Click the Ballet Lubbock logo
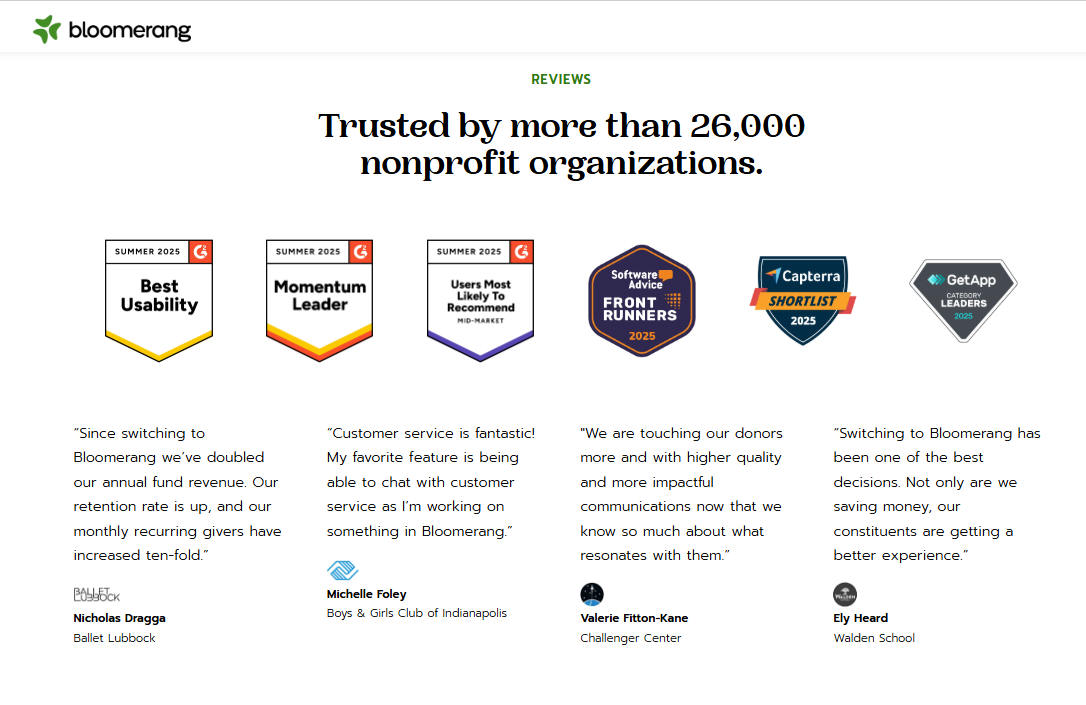Screen dimensions: 1086x705 [x=96, y=594]
